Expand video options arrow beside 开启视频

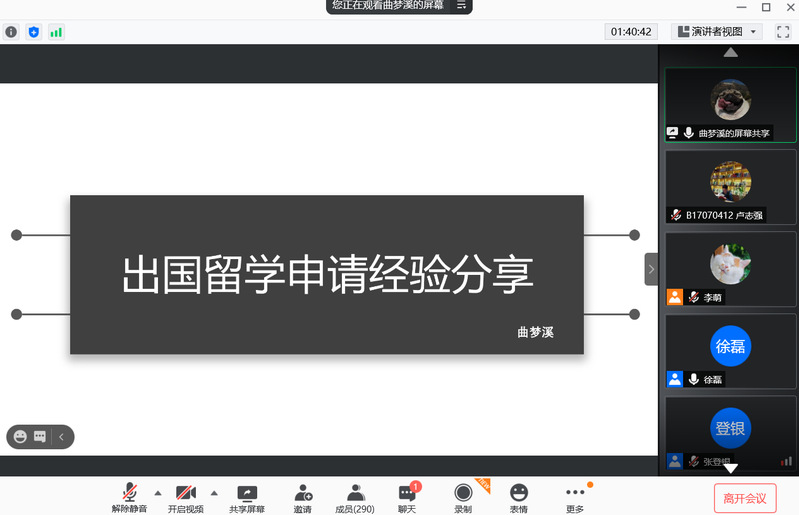pos(214,493)
